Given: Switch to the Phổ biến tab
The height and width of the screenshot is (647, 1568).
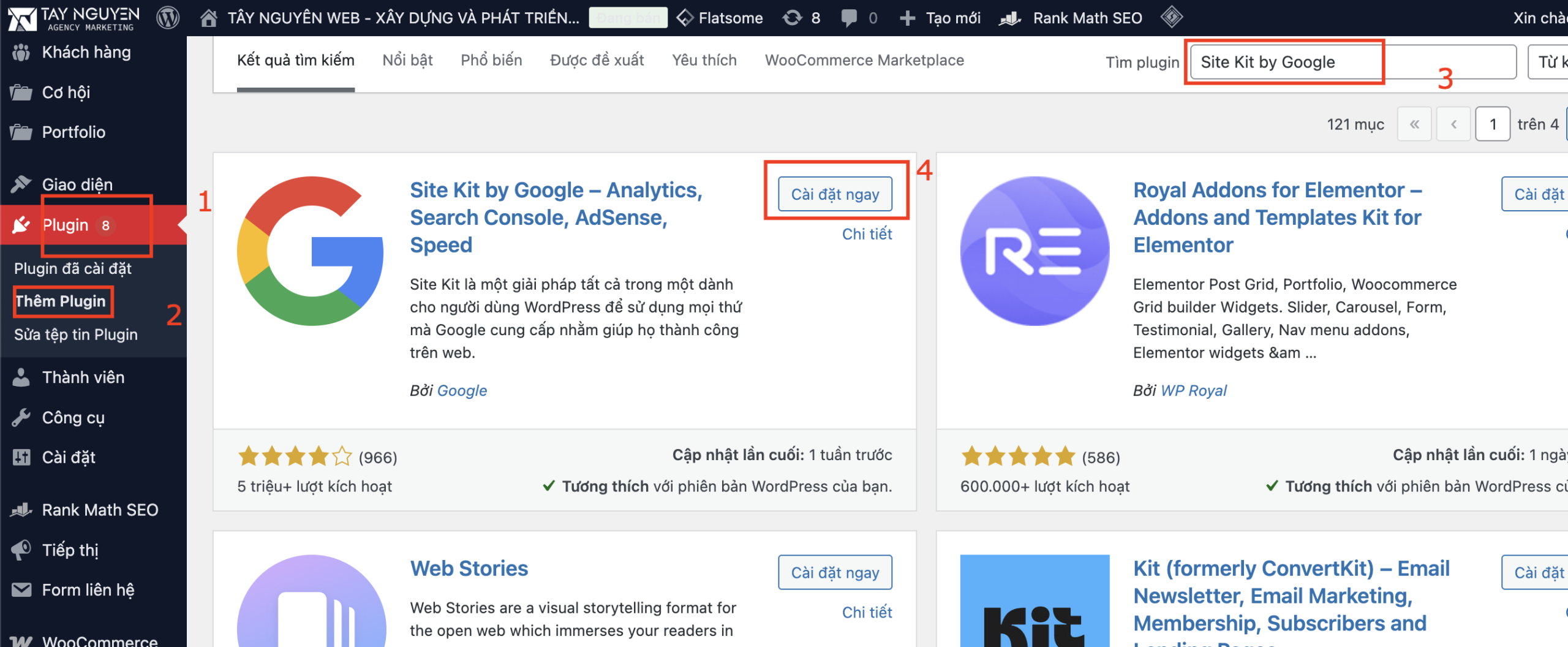Looking at the screenshot, I should click(x=491, y=60).
